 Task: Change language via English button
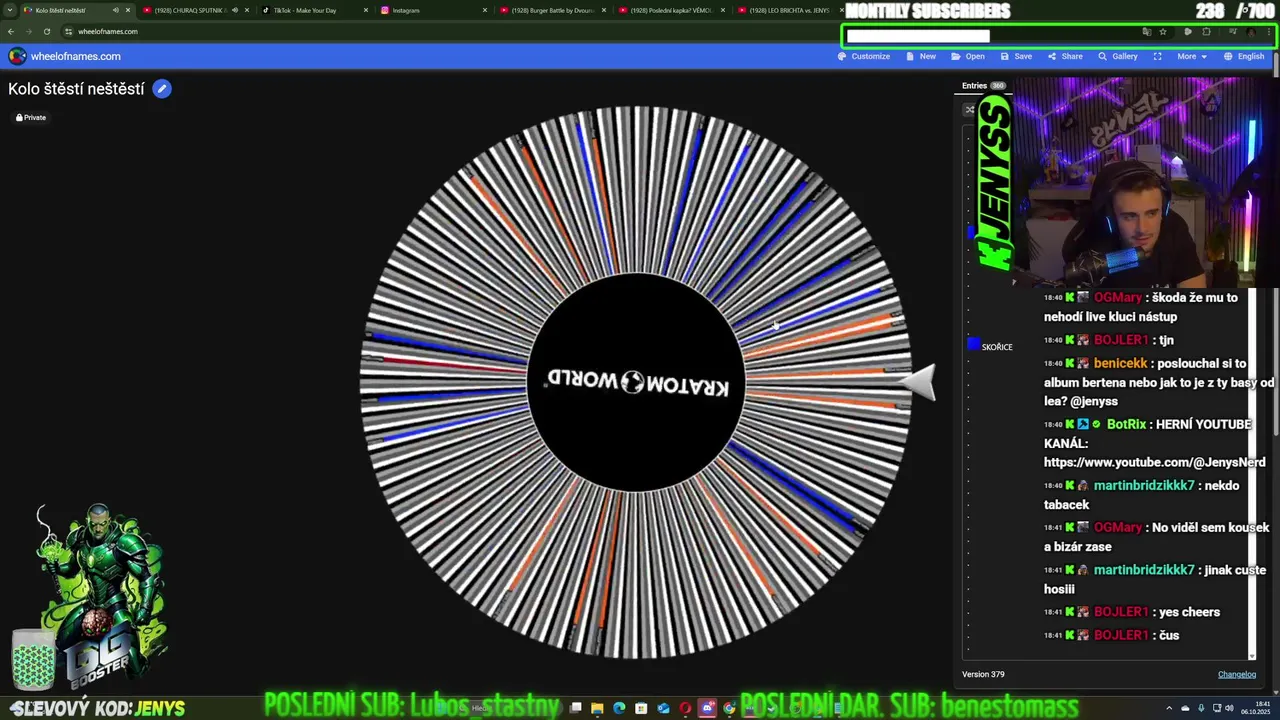1244,56
